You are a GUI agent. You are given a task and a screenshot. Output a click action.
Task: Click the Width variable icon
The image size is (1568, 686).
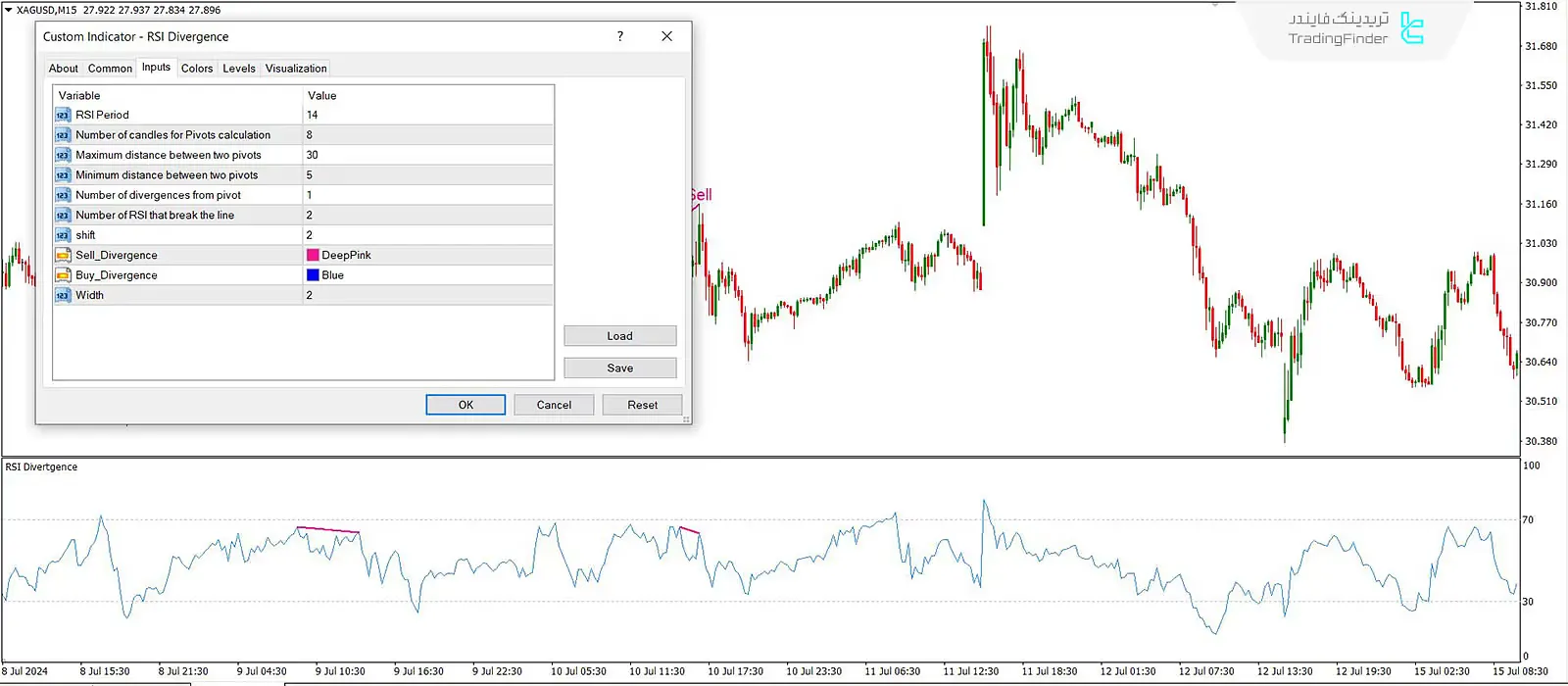[x=63, y=295]
